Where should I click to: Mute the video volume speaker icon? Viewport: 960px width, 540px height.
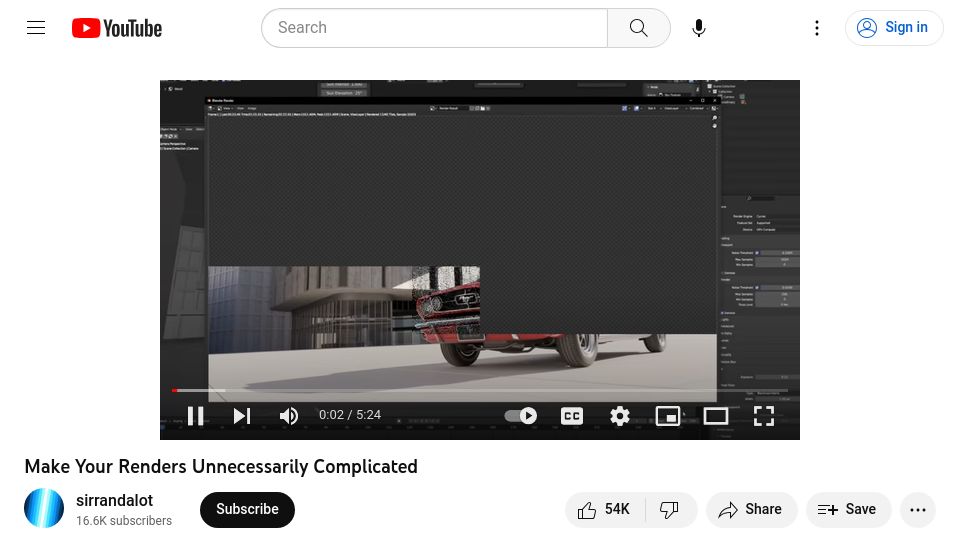288,416
